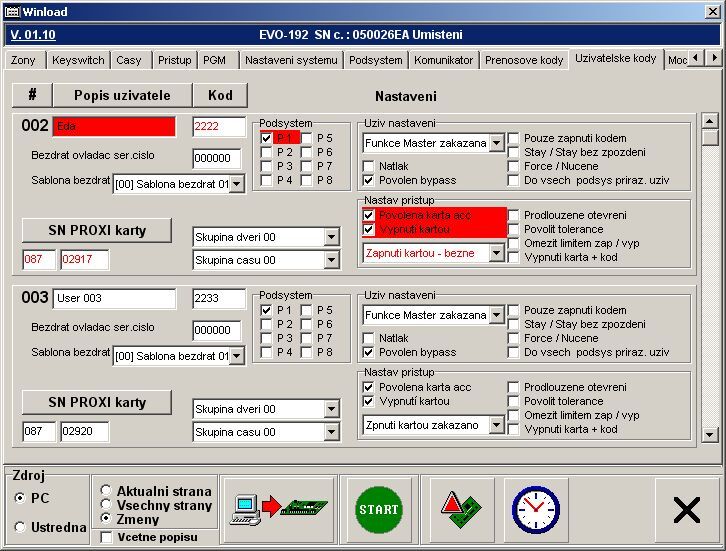Click the Kod field containing 2233
The image size is (726, 551).
tap(219, 299)
